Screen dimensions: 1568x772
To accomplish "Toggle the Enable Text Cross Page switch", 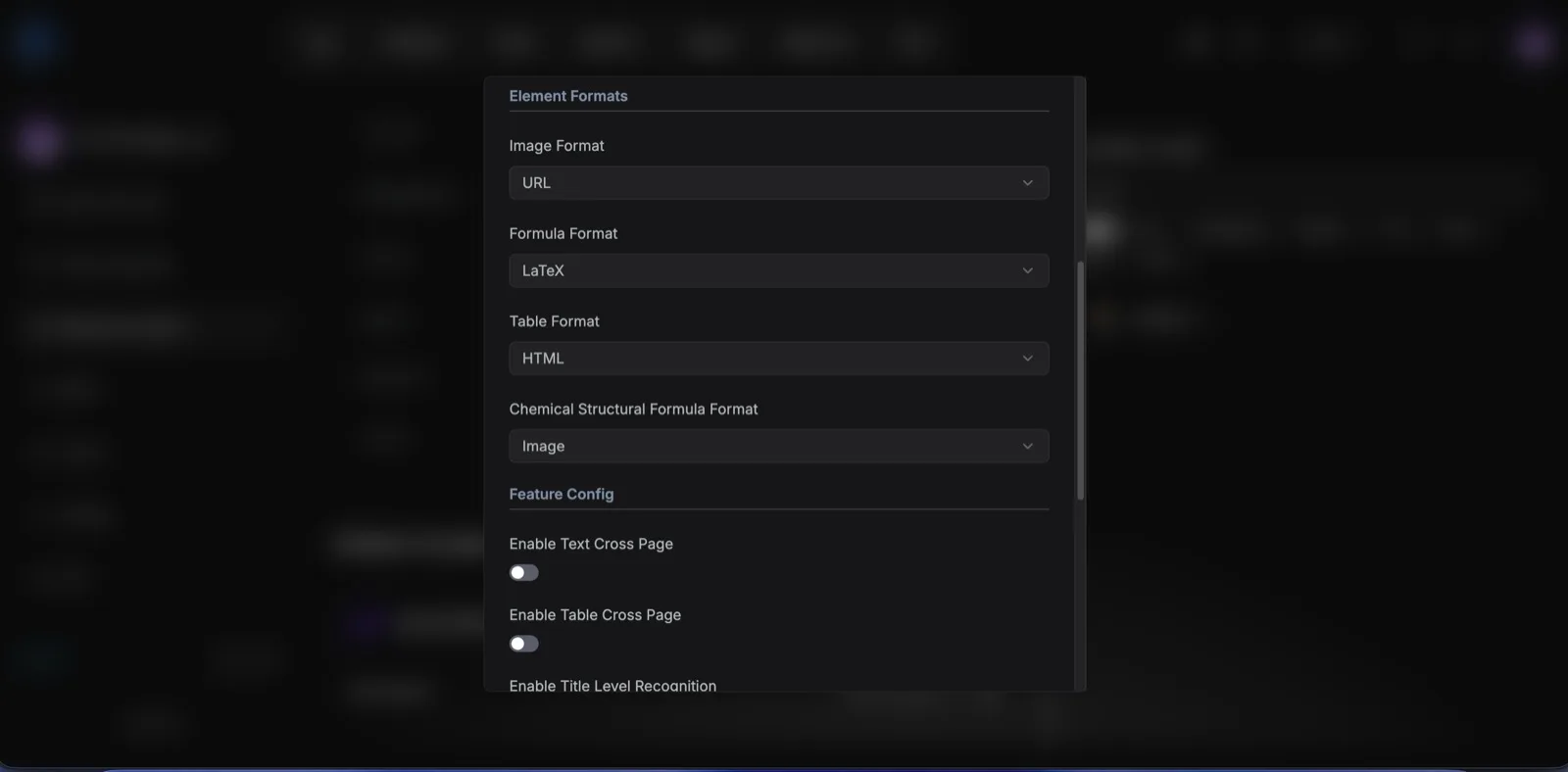I will 524,572.
